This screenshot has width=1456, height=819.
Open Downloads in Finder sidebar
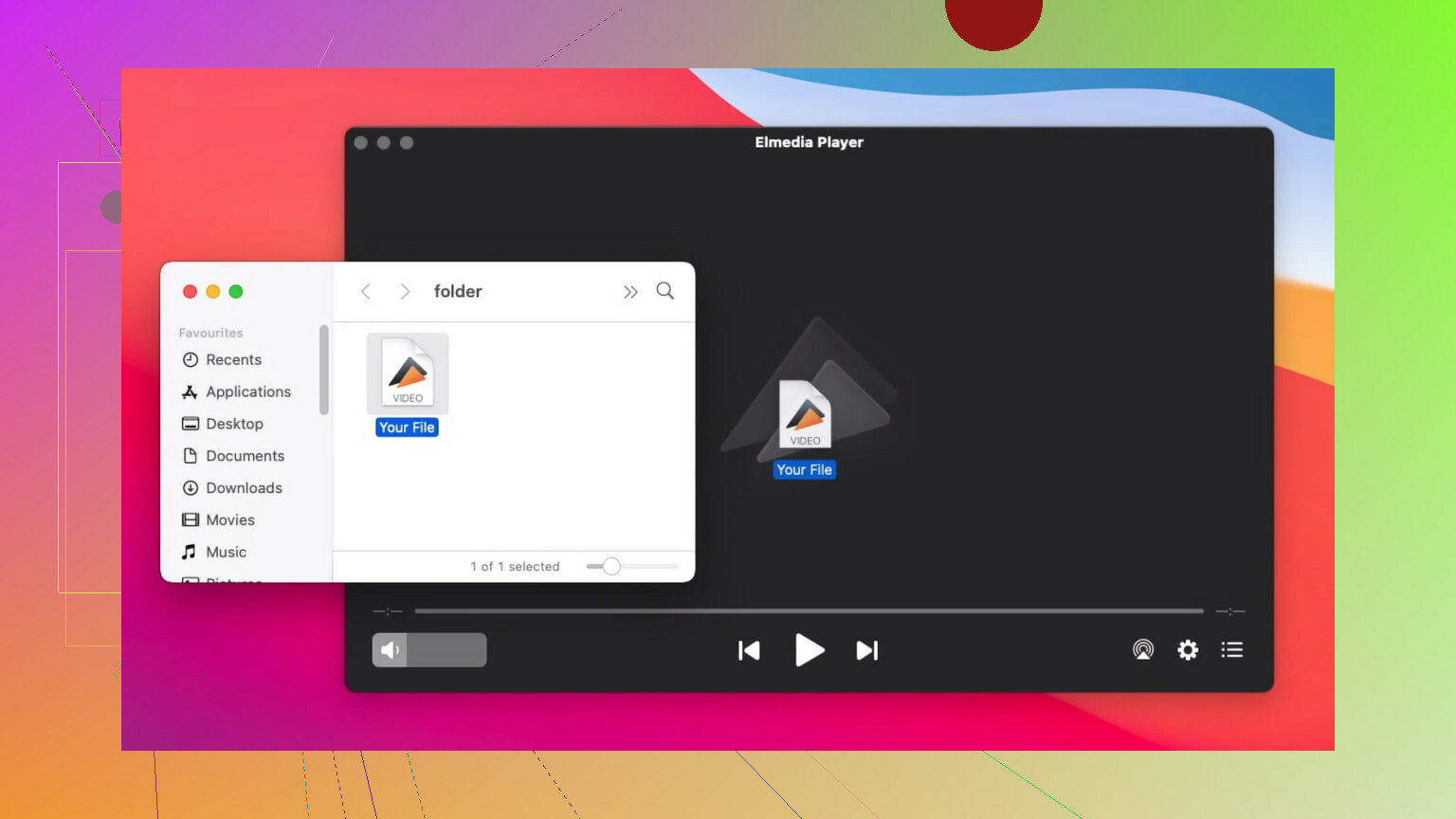click(x=244, y=488)
